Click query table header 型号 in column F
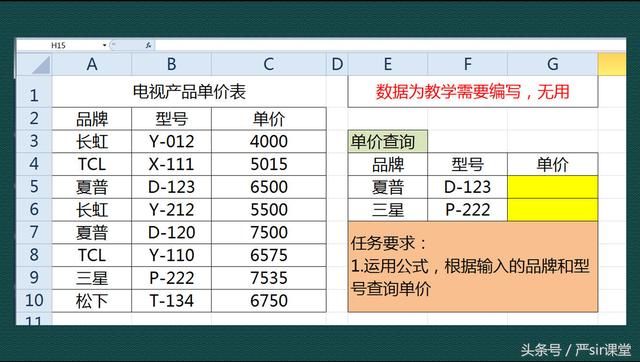640x362 pixels. (467, 164)
